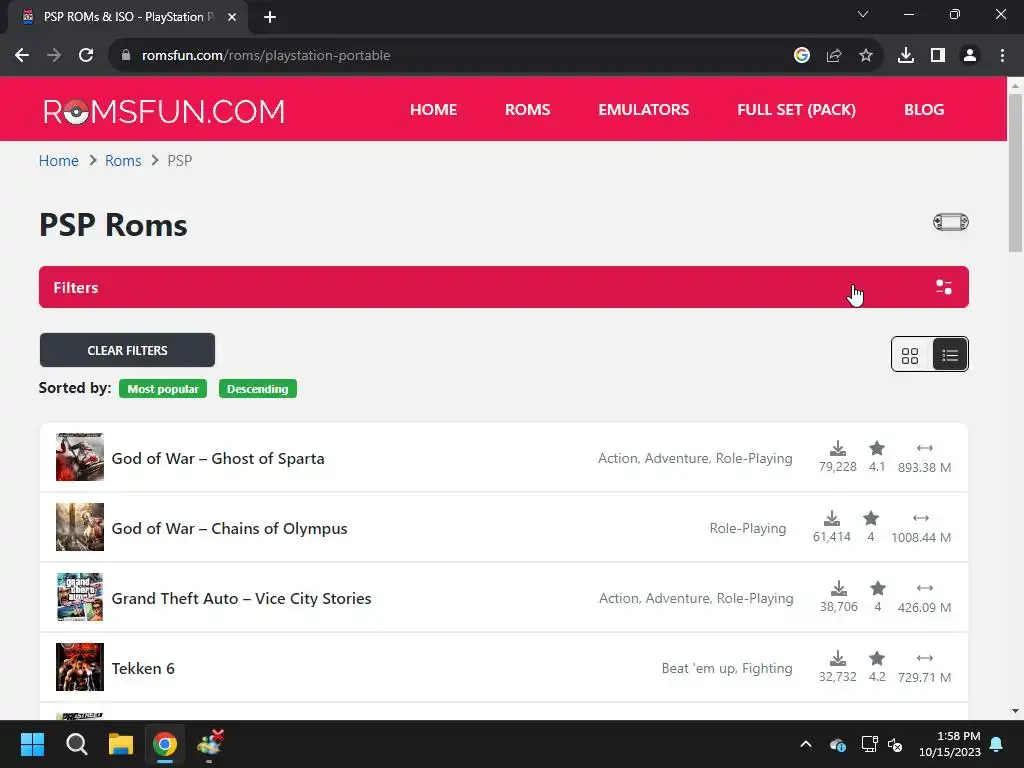
Task: Bookmark this page with the star icon
Action: [866, 56]
